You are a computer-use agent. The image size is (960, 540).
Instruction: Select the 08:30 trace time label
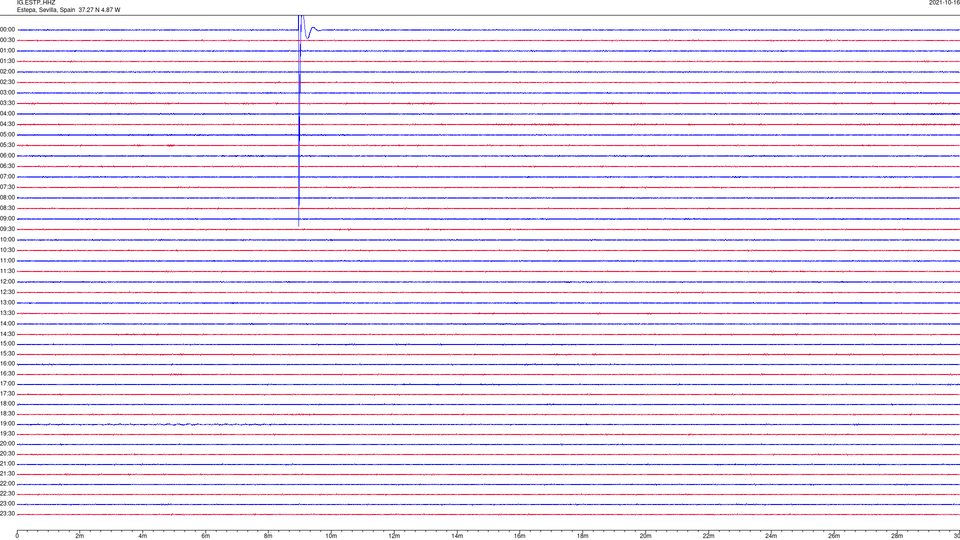click(7, 208)
